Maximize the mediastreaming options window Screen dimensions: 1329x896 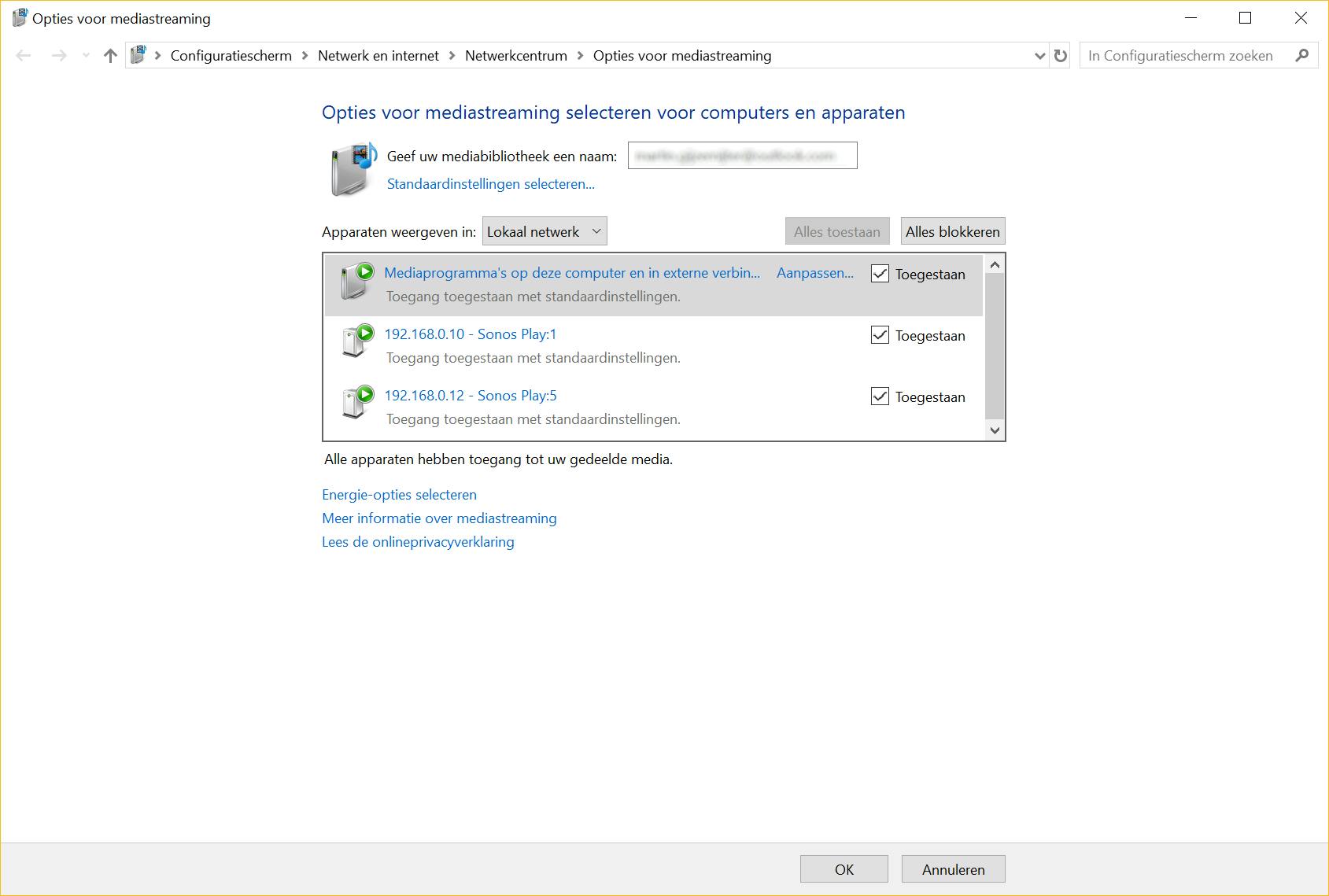1246,18
